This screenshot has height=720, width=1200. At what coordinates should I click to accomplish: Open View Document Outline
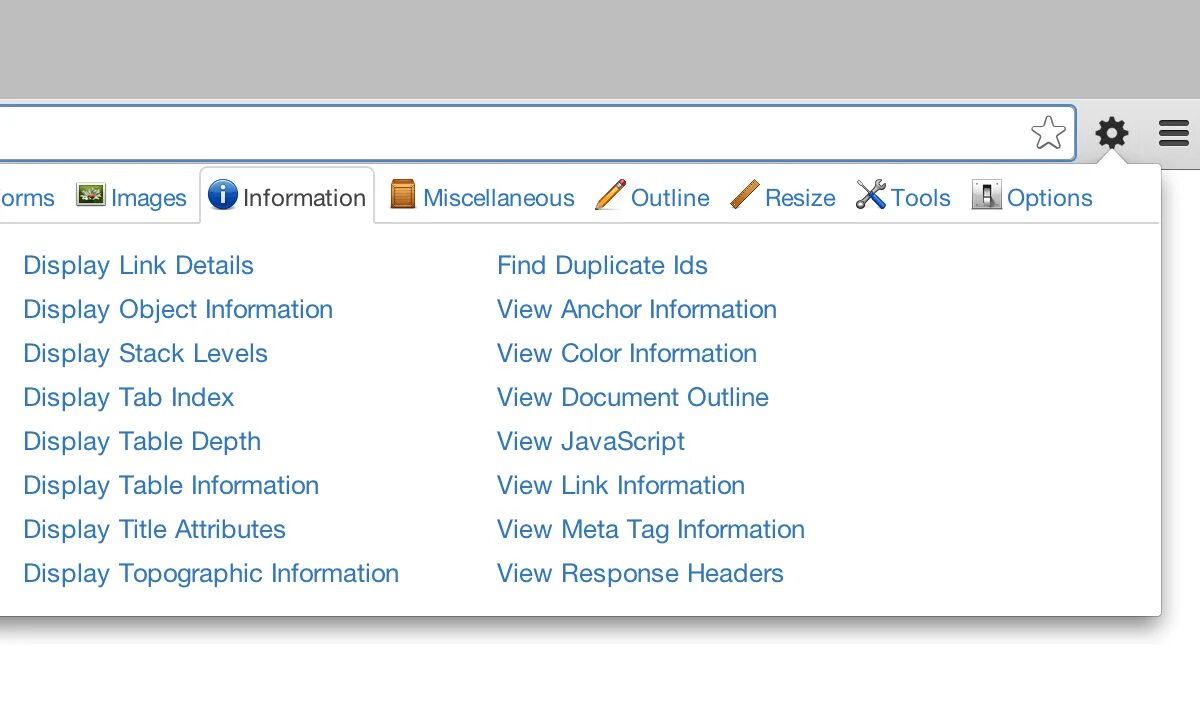tap(632, 397)
